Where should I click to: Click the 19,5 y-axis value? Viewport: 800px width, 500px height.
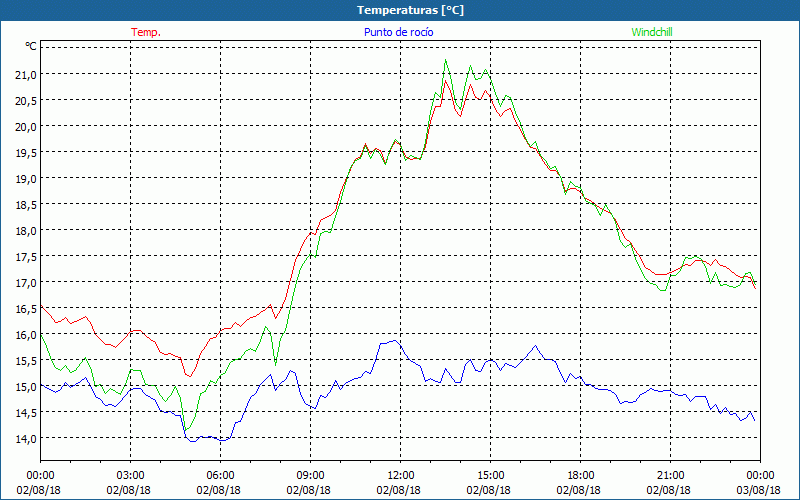tap(26, 153)
